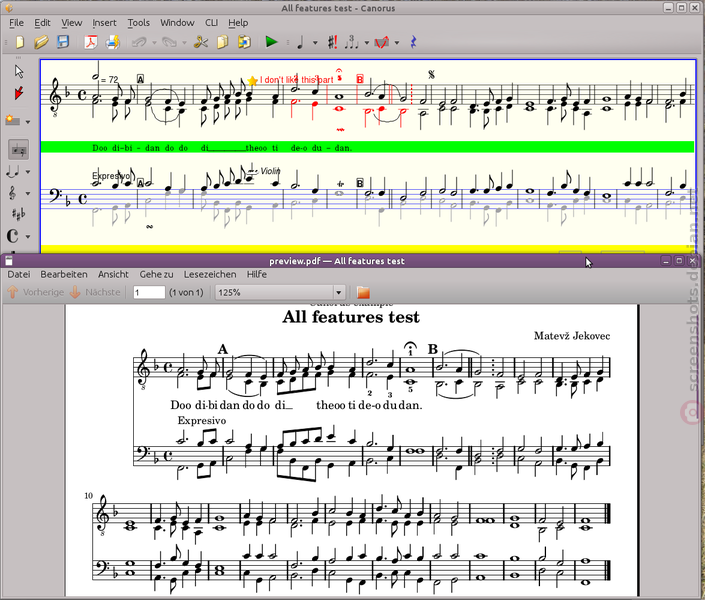Image resolution: width=705 pixels, height=600 pixels.
Task: Expand slur type dropdown arrow in sidebar
Action: (28, 172)
